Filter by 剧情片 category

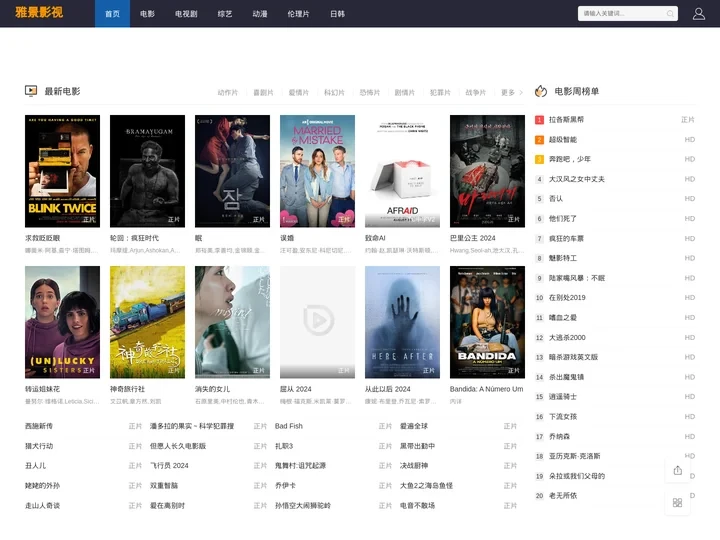[x=405, y=93]
